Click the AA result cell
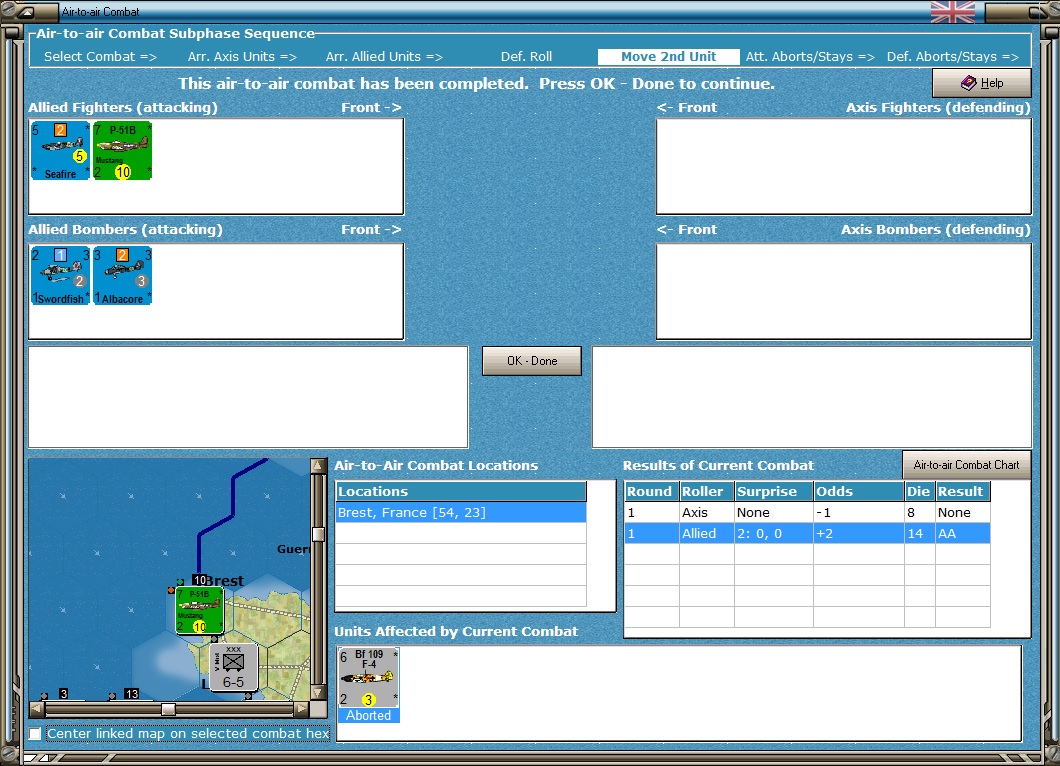Image resolution: width=1060 pixels, height=766 pixels. tap(963, 533)
